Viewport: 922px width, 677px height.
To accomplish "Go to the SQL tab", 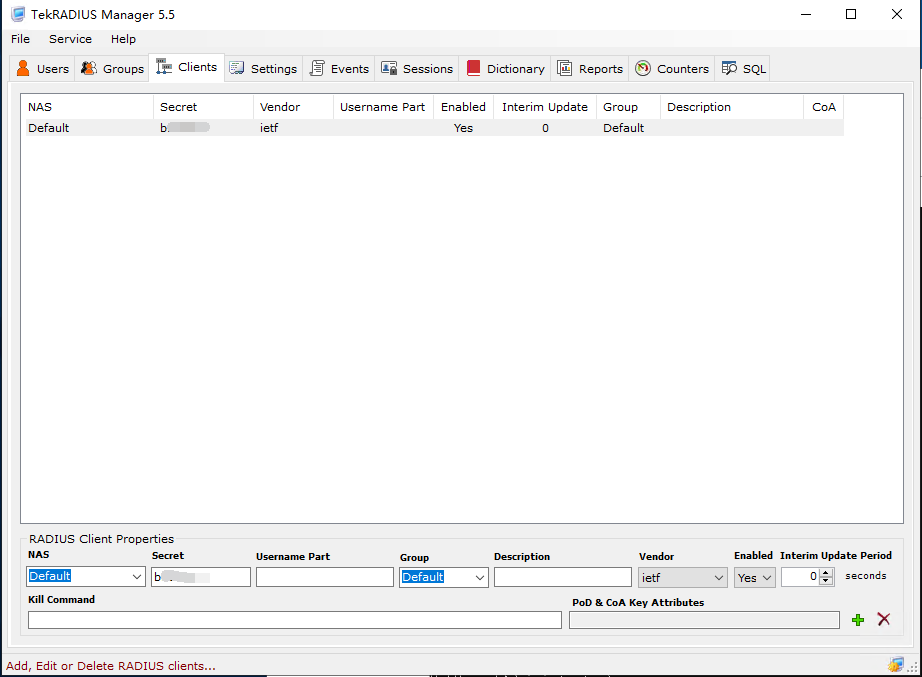I will 744,69.
